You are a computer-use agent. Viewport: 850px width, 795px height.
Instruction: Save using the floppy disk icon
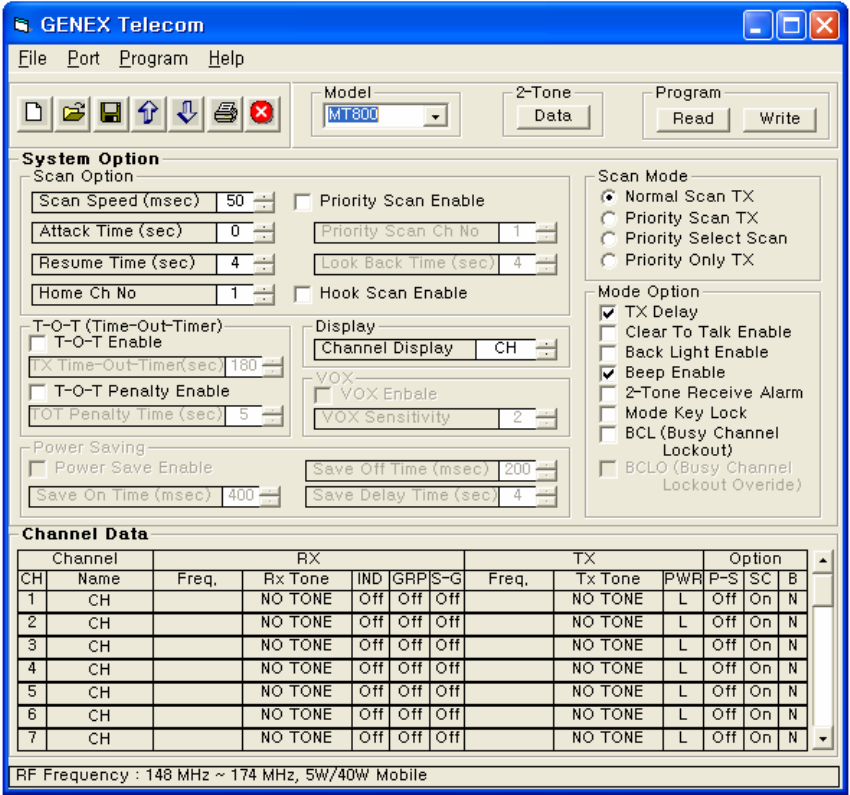111,113
